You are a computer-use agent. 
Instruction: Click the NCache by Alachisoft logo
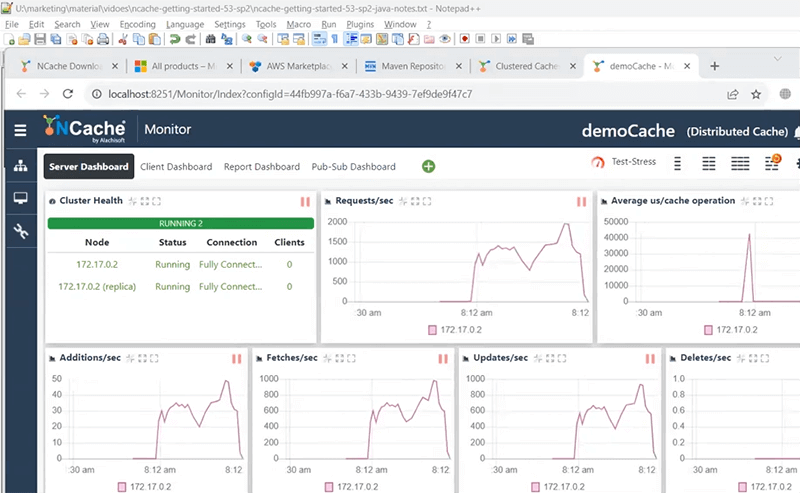(x=85, y=129)
